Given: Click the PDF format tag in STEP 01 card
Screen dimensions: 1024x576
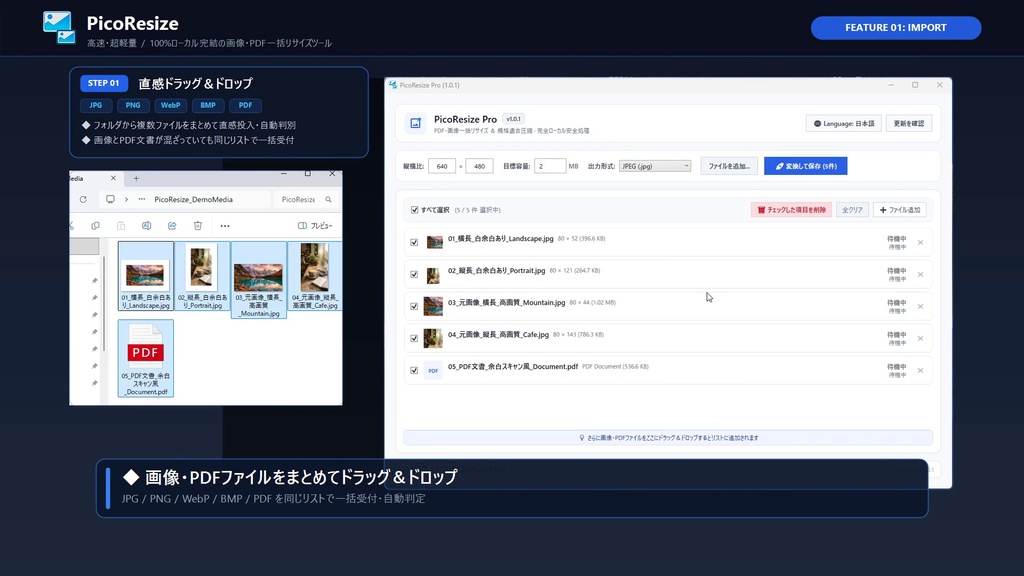Looking at the screenshot, I should point(246,105).
